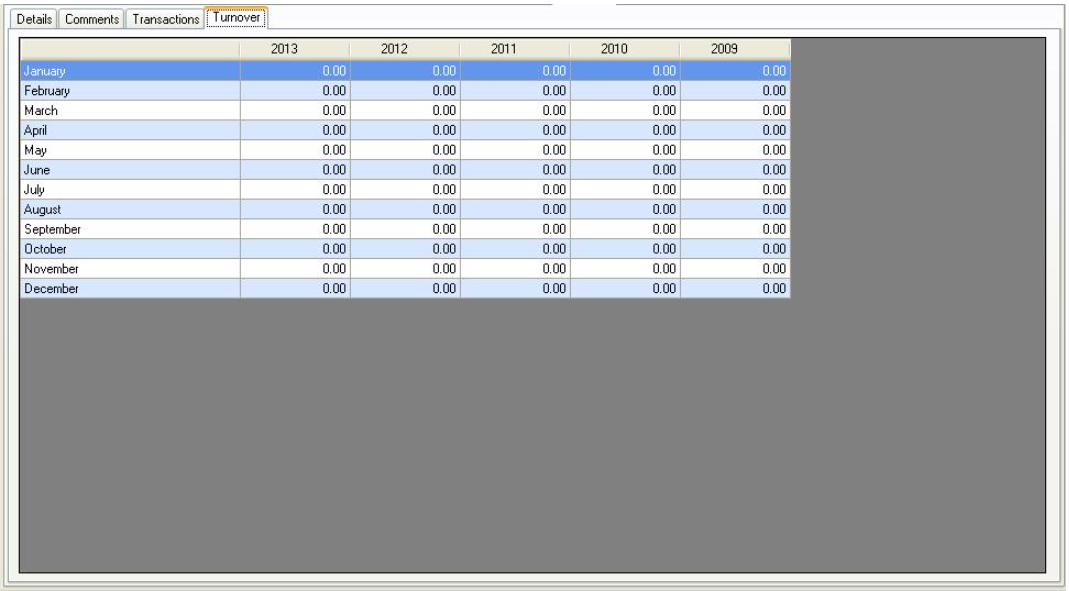Screen dimensions: 1069x591
Task: Click November 2013 turnover cell
Action: [x=295, y=269]
